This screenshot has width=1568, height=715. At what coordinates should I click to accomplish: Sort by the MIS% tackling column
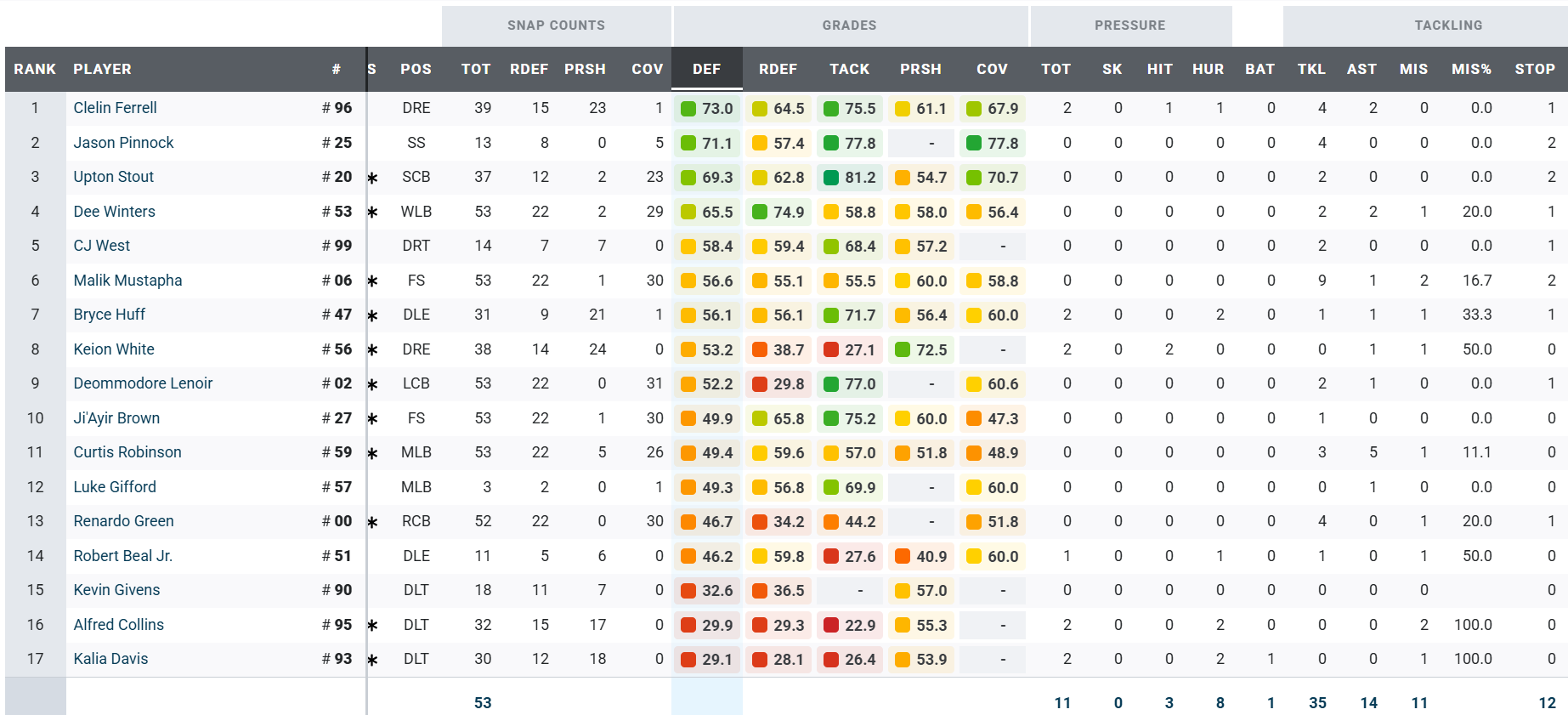[x=1471, y=69]
